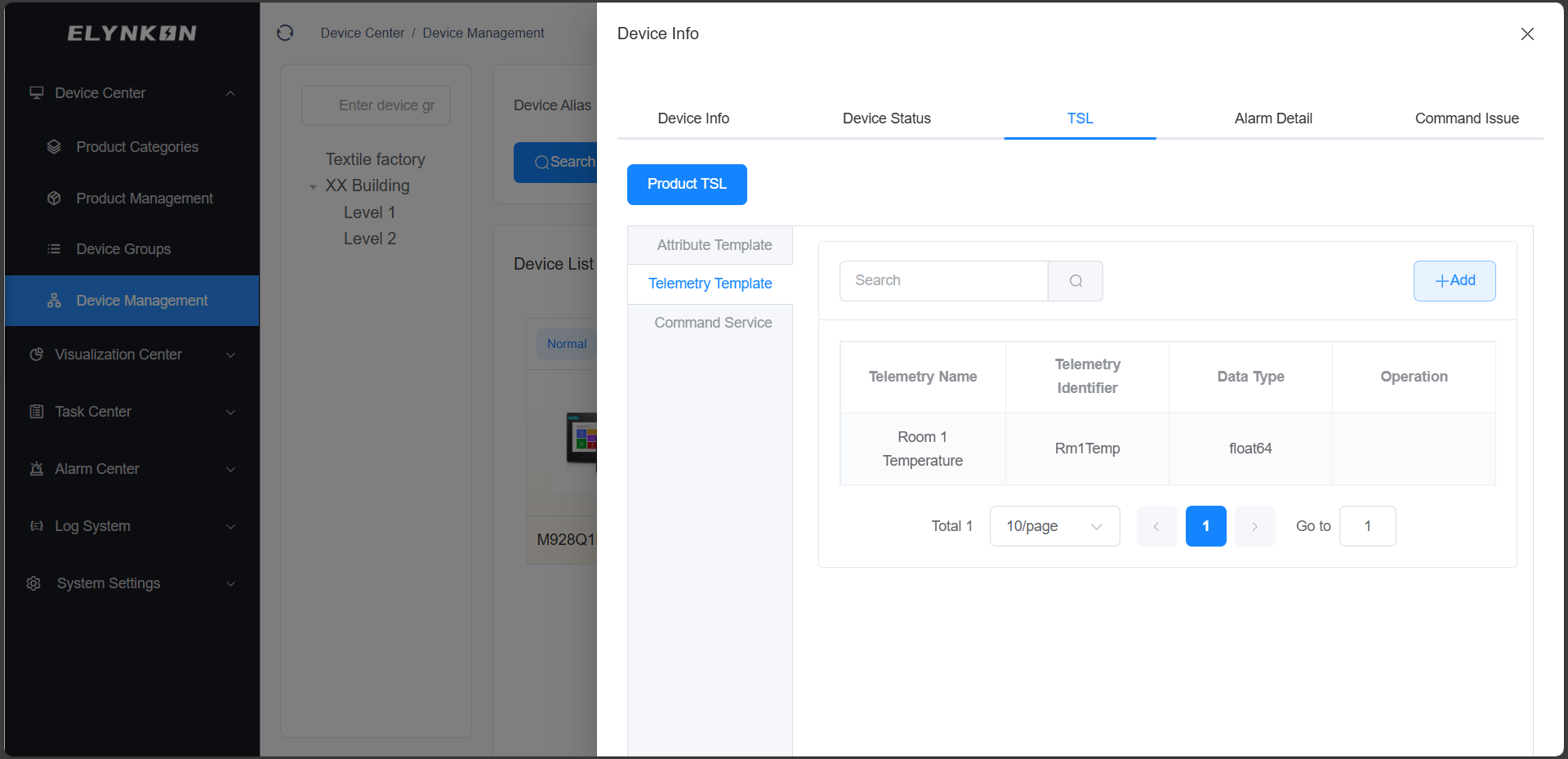Viewport: 1568px width, 759px height.
Task: Collapse the XX Building tree arrow
Action: pos(313,186)
